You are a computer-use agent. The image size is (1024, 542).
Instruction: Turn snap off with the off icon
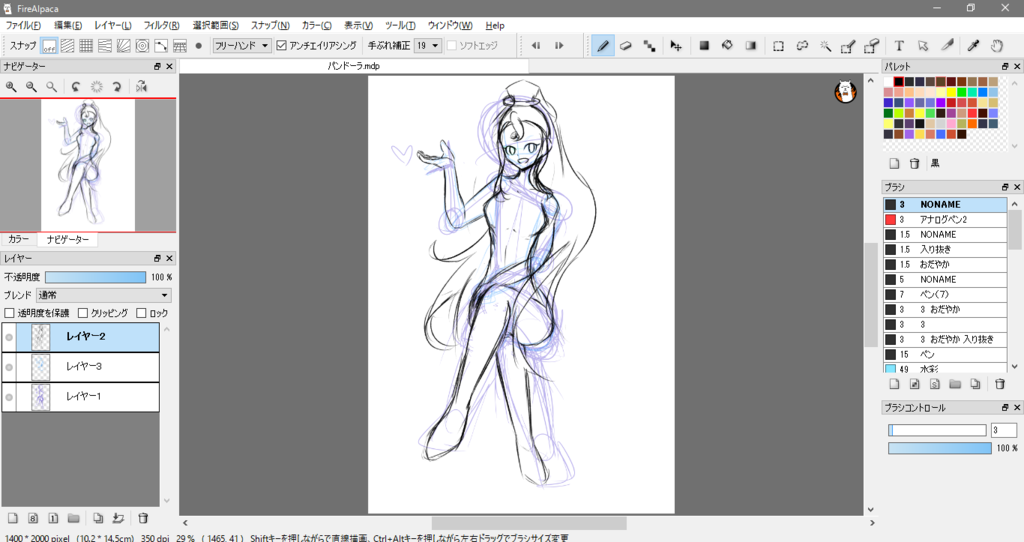click(x=49, y=46)
